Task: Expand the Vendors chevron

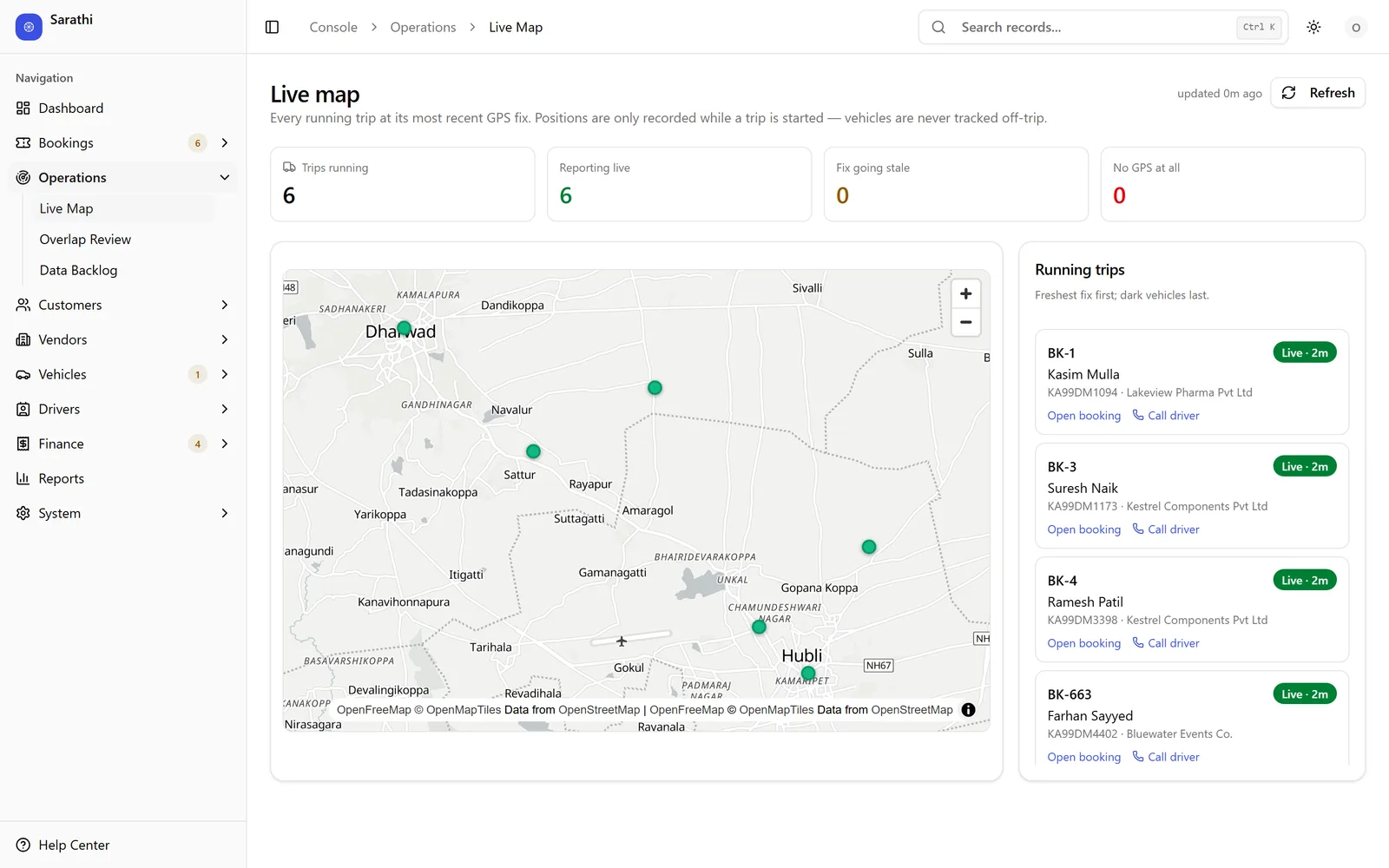Action: 225,340
